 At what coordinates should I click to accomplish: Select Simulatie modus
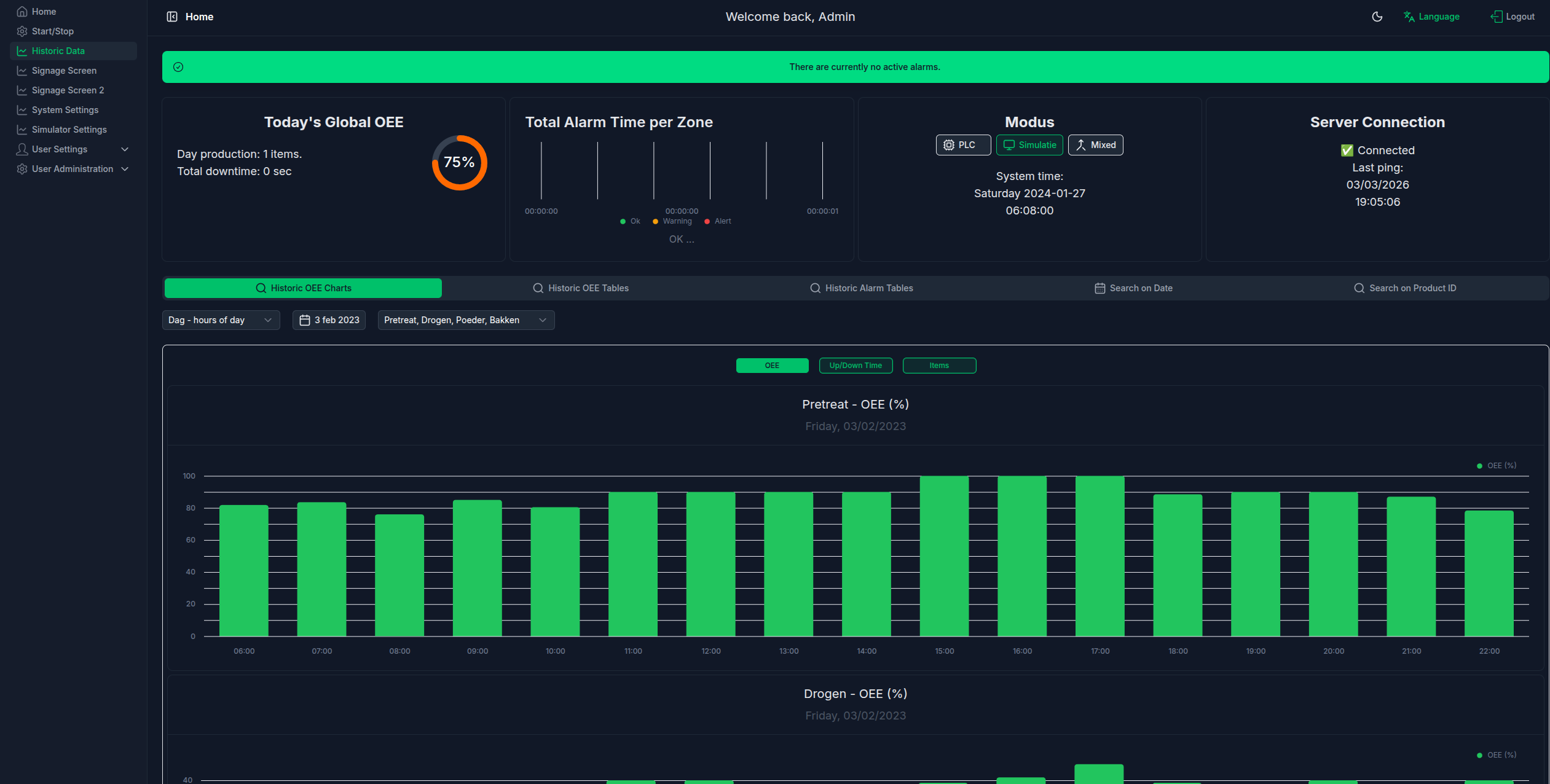[1029, 145]
